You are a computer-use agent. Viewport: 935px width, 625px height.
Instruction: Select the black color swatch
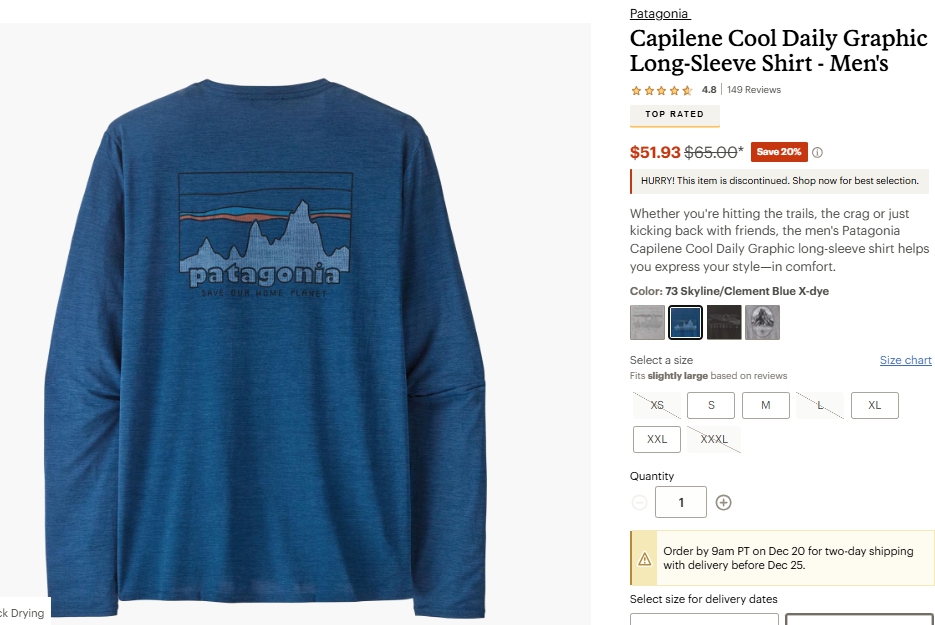click(724, 323)
